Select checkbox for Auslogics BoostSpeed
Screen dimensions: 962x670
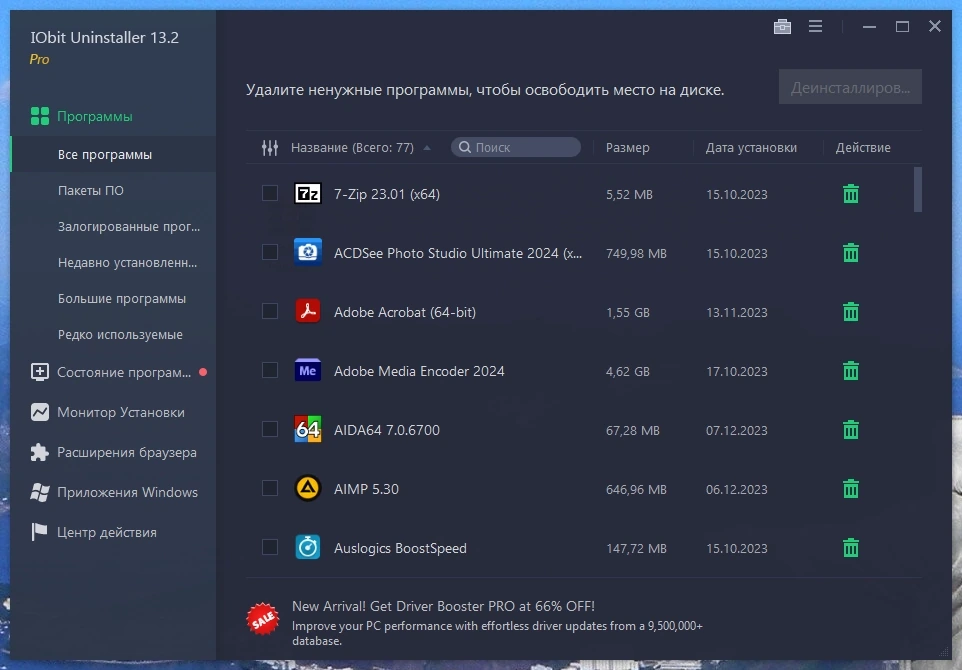[270, 547]
